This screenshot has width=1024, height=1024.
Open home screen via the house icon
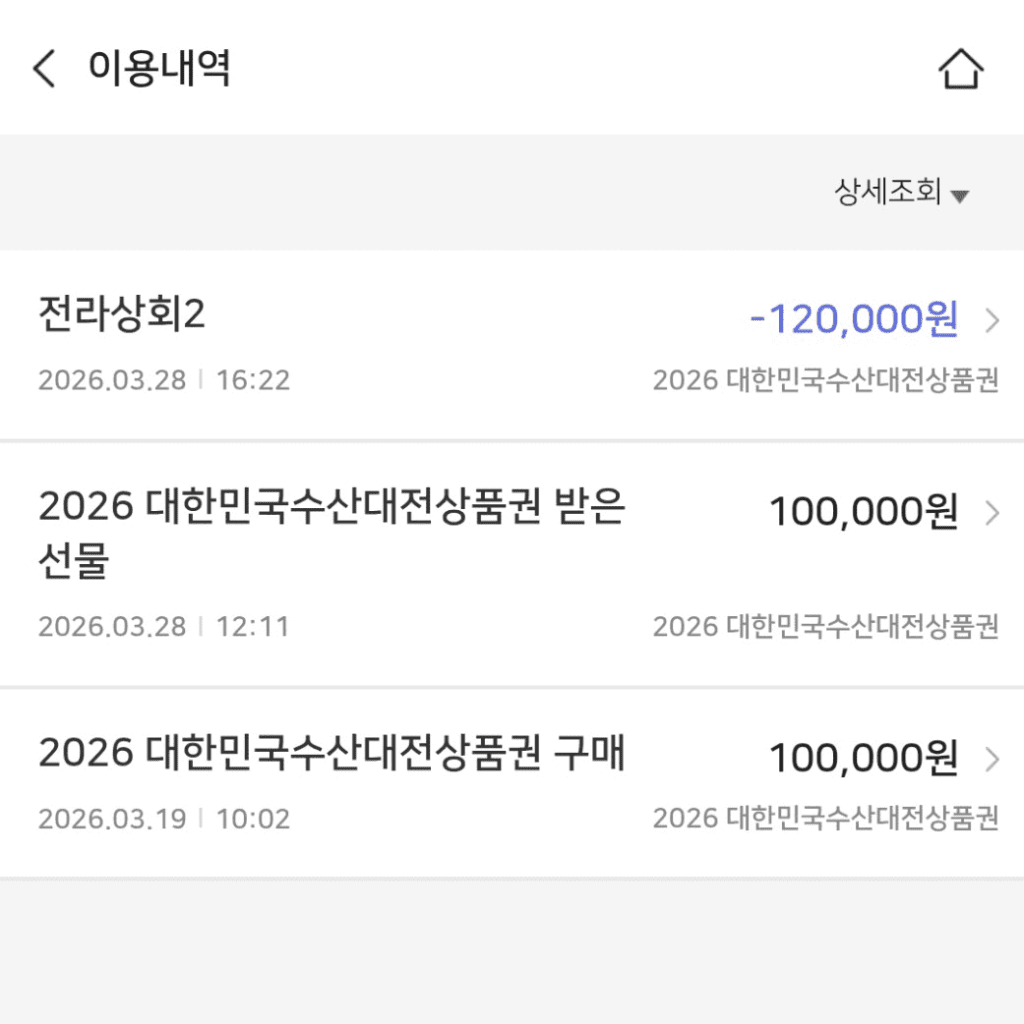point(961,69)
